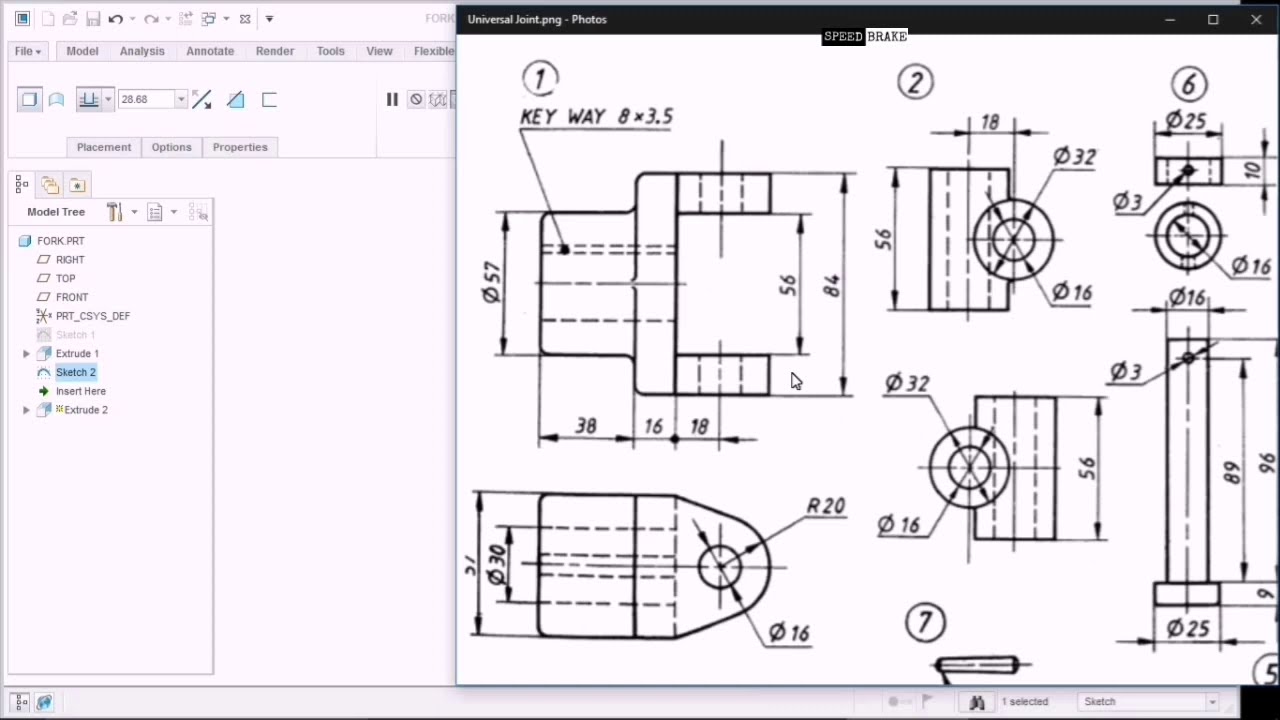
Task: Click the tree filter search icon
Action: point(198,212)
